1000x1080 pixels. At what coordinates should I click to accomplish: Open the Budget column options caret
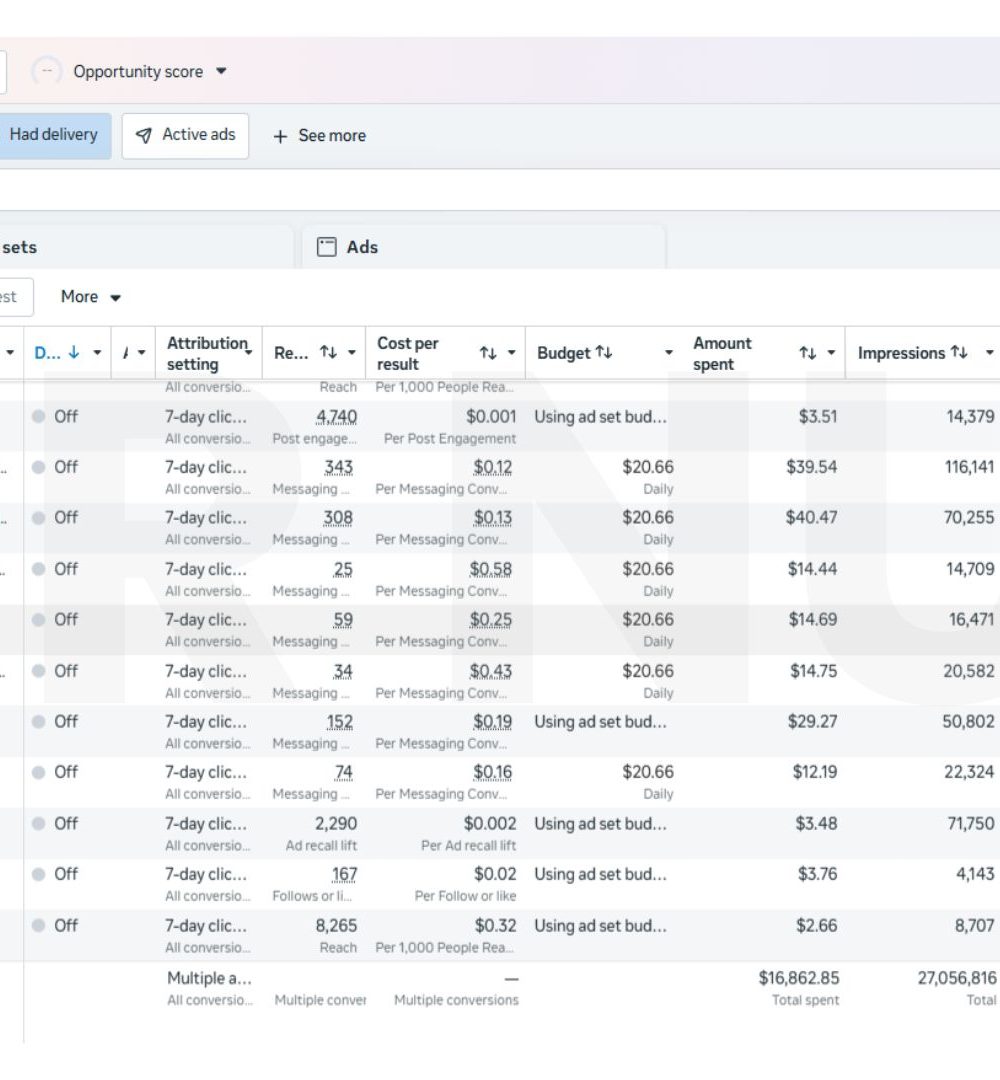pyautogui.click(x=668, y=353)
